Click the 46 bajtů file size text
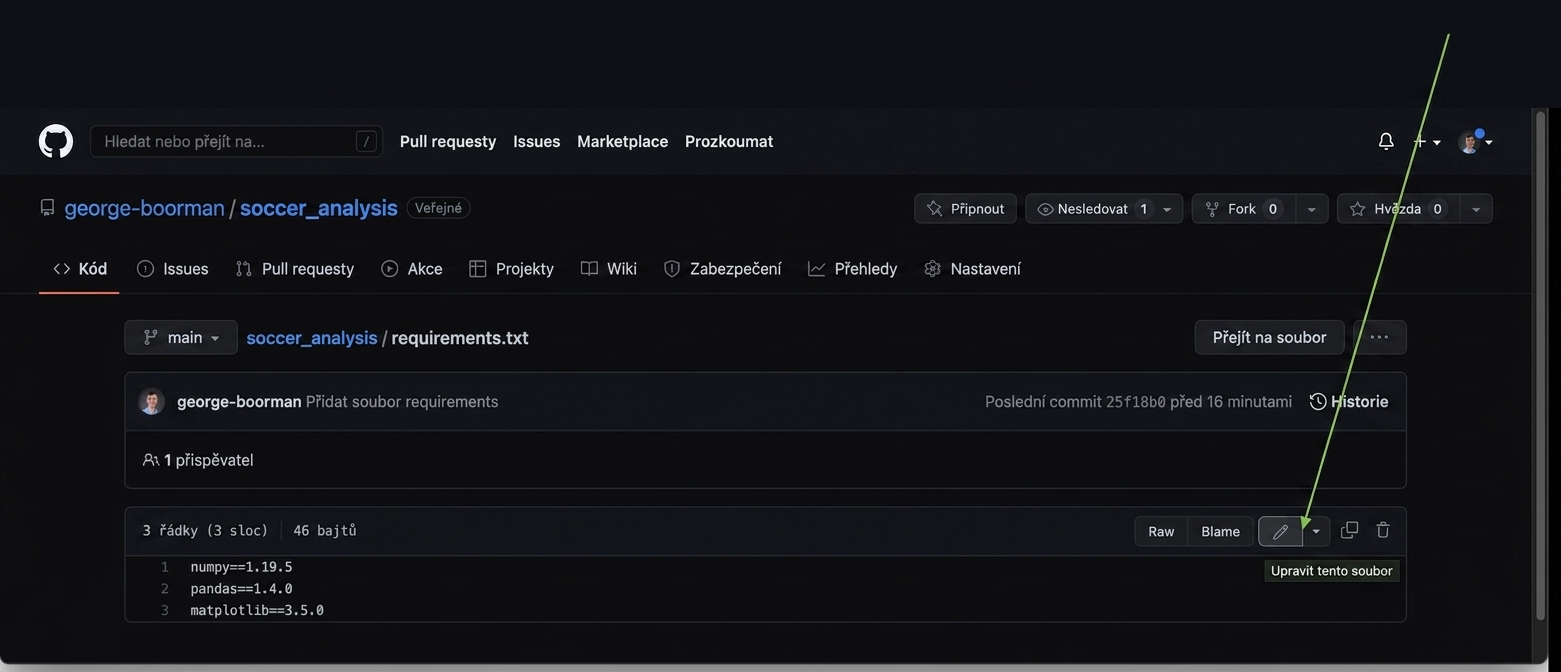 (x=325, y=531)
